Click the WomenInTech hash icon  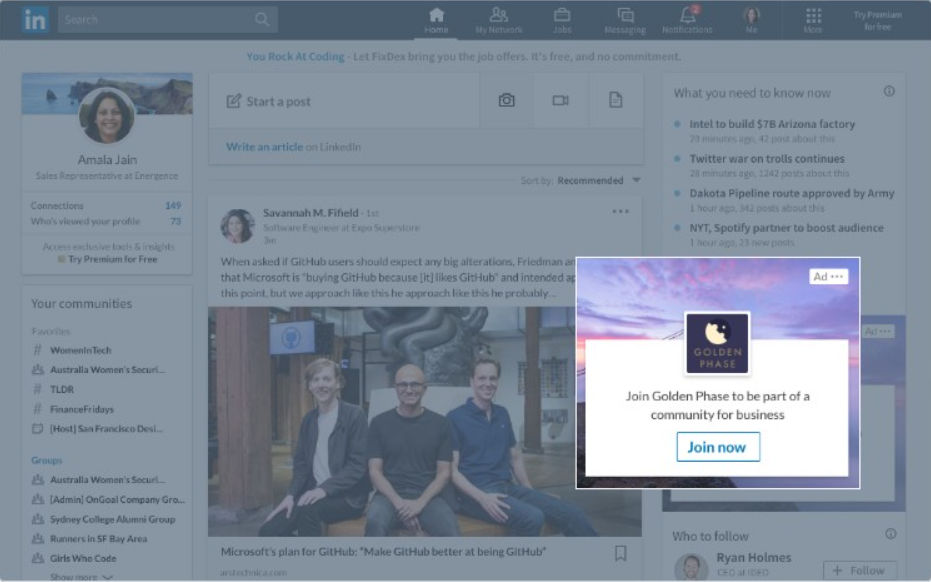(x=37, y=350)
